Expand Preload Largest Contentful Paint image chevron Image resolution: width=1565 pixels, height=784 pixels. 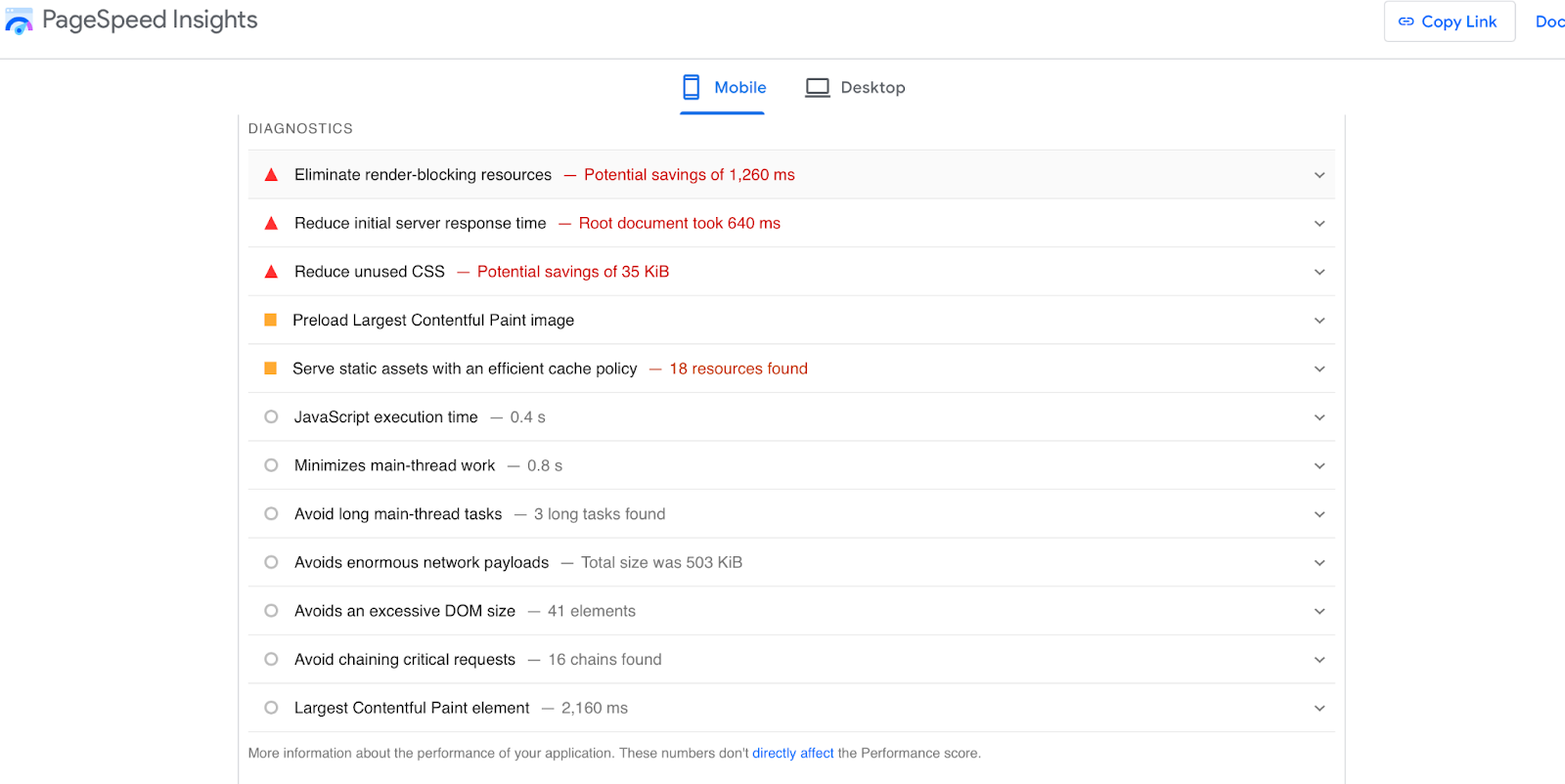[x=1319, y=321]
